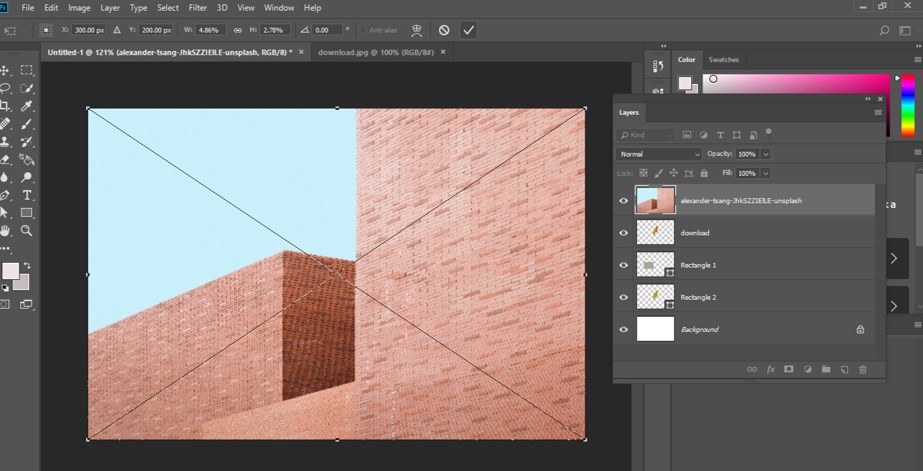Select the Quick Selection tool
The width and height of the screenshot is (923, 471).
(26, 88)
